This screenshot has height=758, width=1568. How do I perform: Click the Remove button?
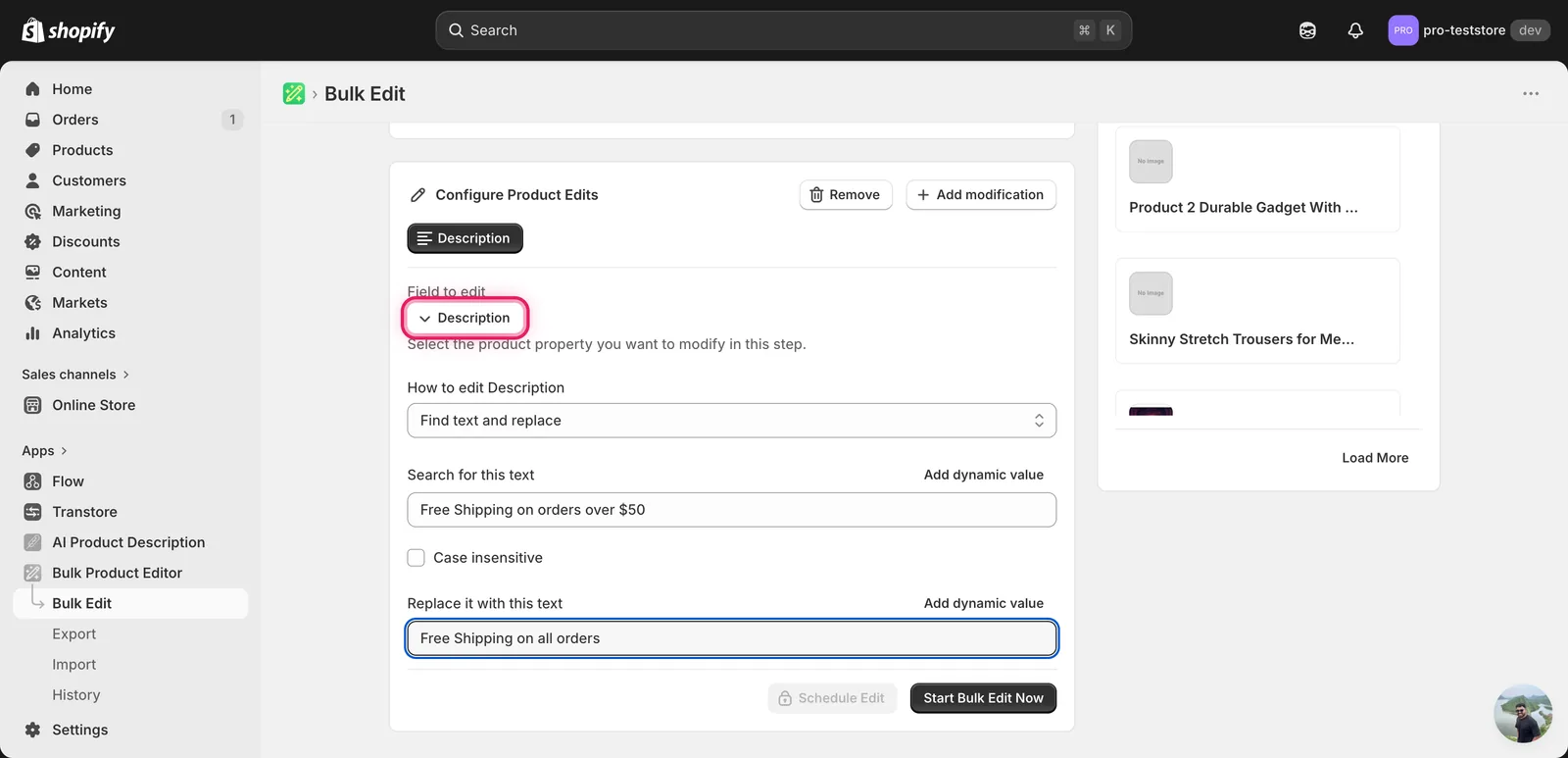coord(846,195)
